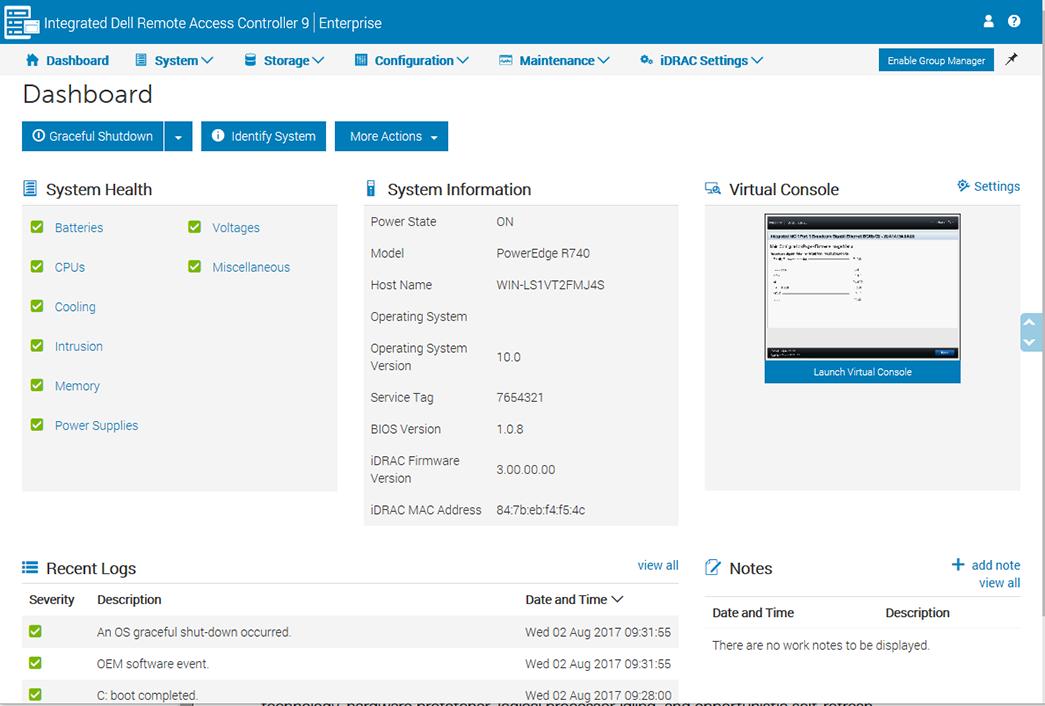
Task: Sort logs by Date and Time chevron
Action: point(617,600)
